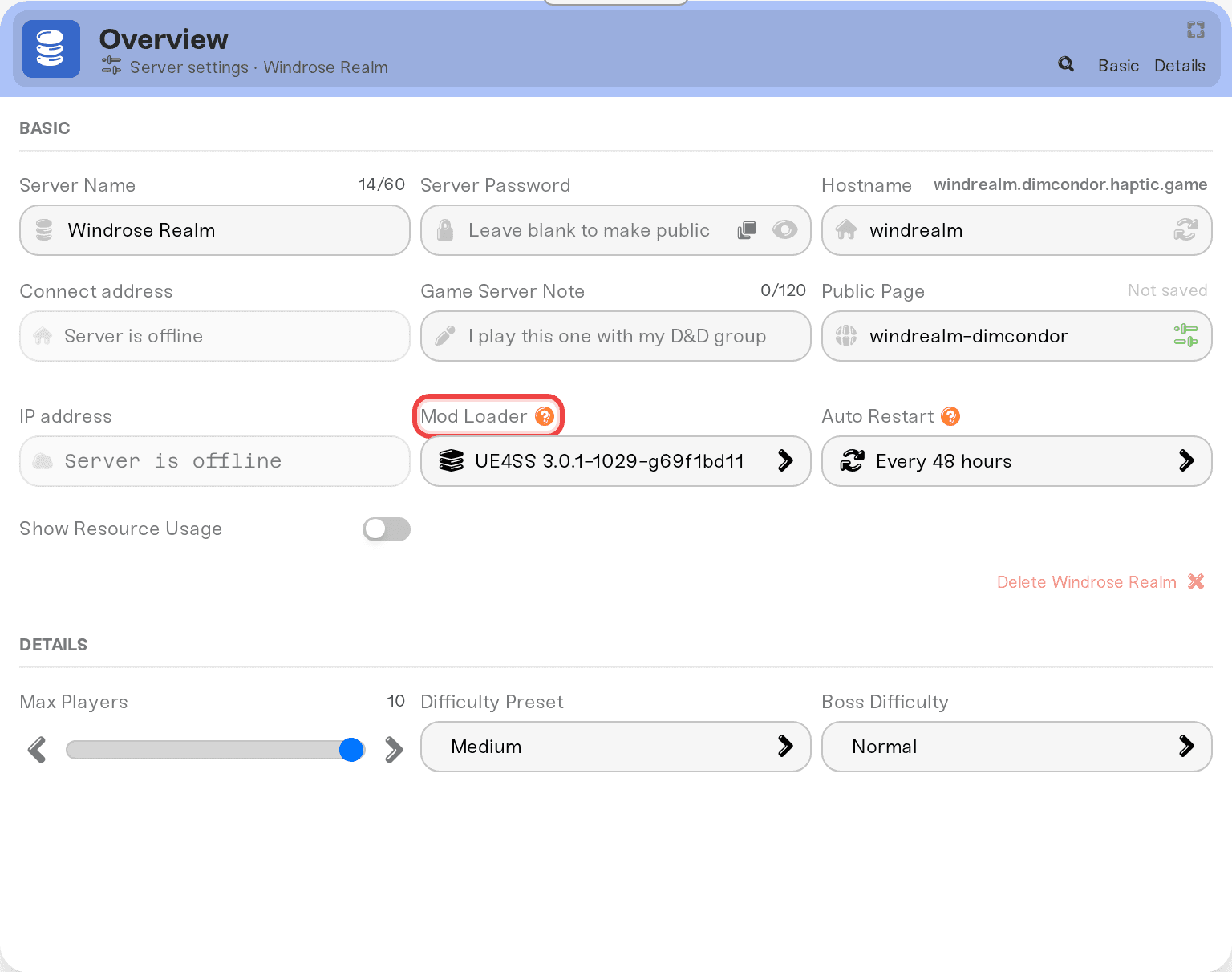The image size is (1232, 972).
Task: Click the blue server stack Overview icon
Action: (x=51, y=49)
